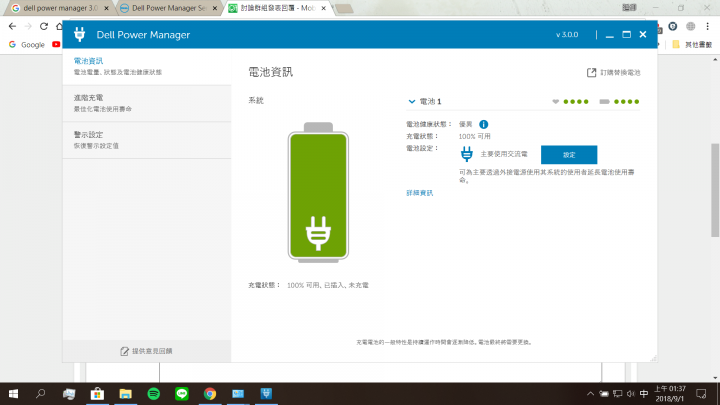Open LINE from the taskbar
The height and width of the screenshot is (405, 720).
point(182,394)
